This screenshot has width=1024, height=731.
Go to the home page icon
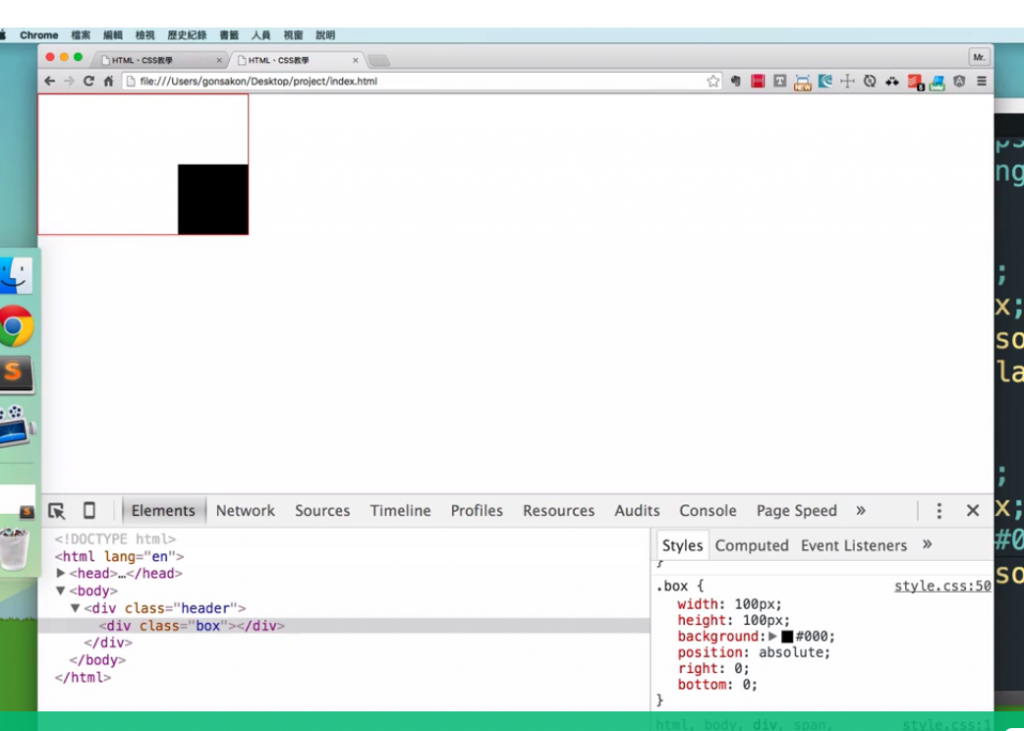[x=108, y=81]
